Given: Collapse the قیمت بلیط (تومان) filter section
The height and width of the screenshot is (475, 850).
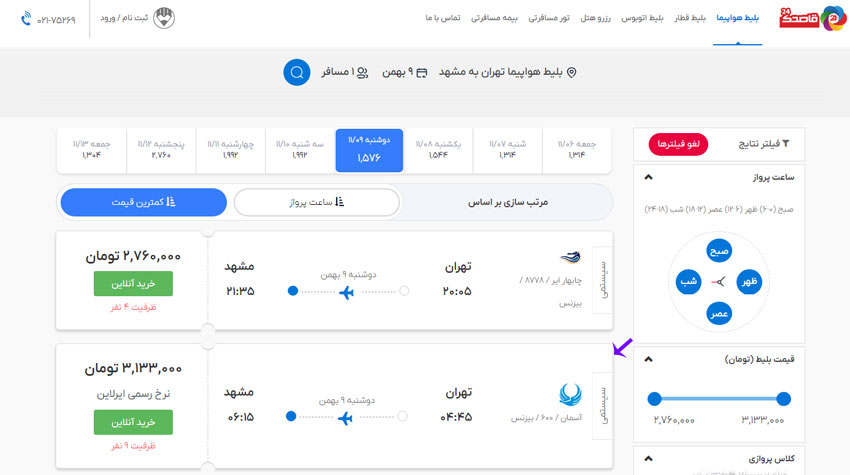Looking at the screenshot, I should [648, 359].
